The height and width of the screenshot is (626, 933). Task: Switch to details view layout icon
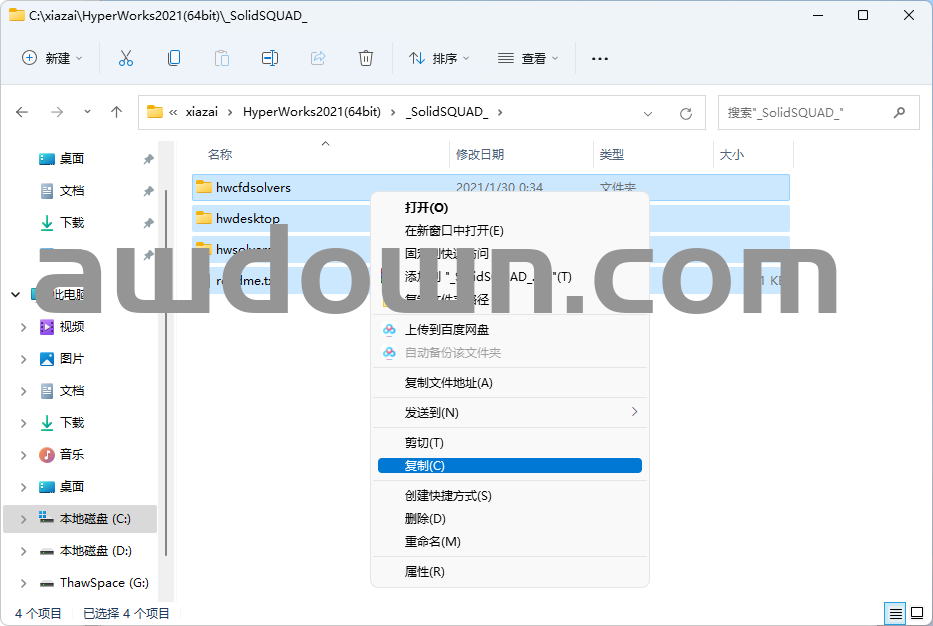click(896, 613)
